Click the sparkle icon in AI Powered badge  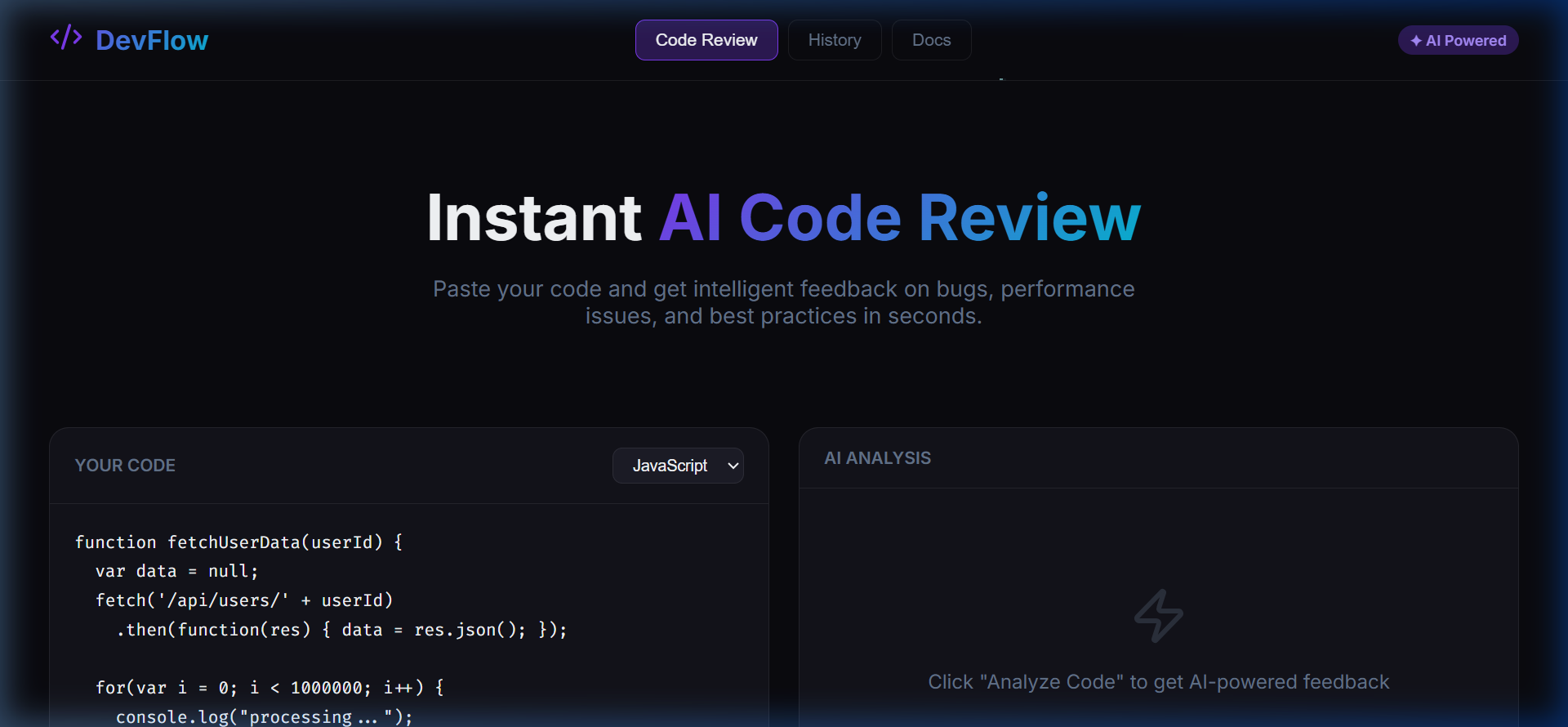[x=1415, y=41]
